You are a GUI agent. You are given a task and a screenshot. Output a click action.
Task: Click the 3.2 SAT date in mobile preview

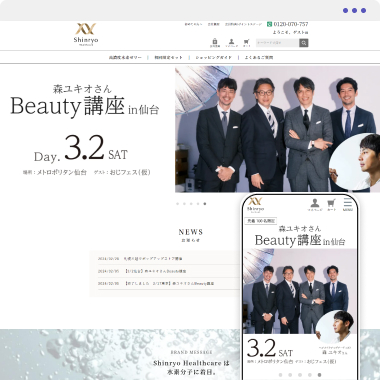point(270,349)
